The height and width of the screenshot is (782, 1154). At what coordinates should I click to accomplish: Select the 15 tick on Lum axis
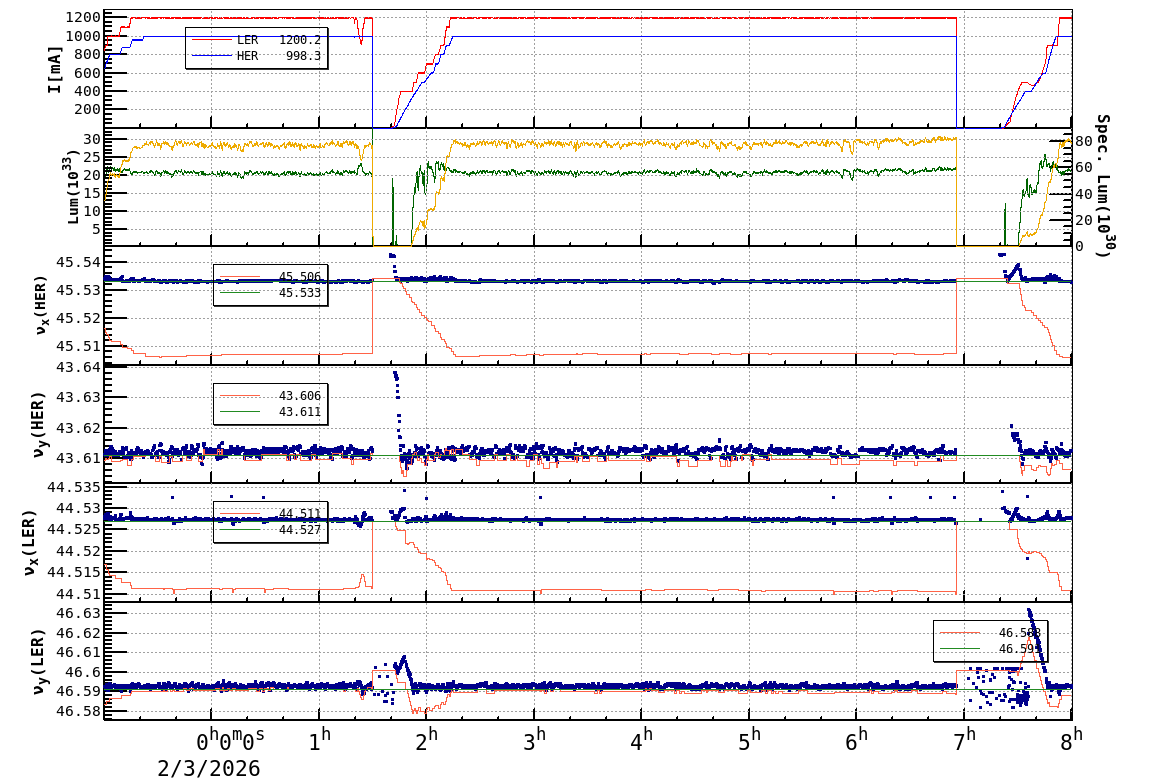(92, 193)
